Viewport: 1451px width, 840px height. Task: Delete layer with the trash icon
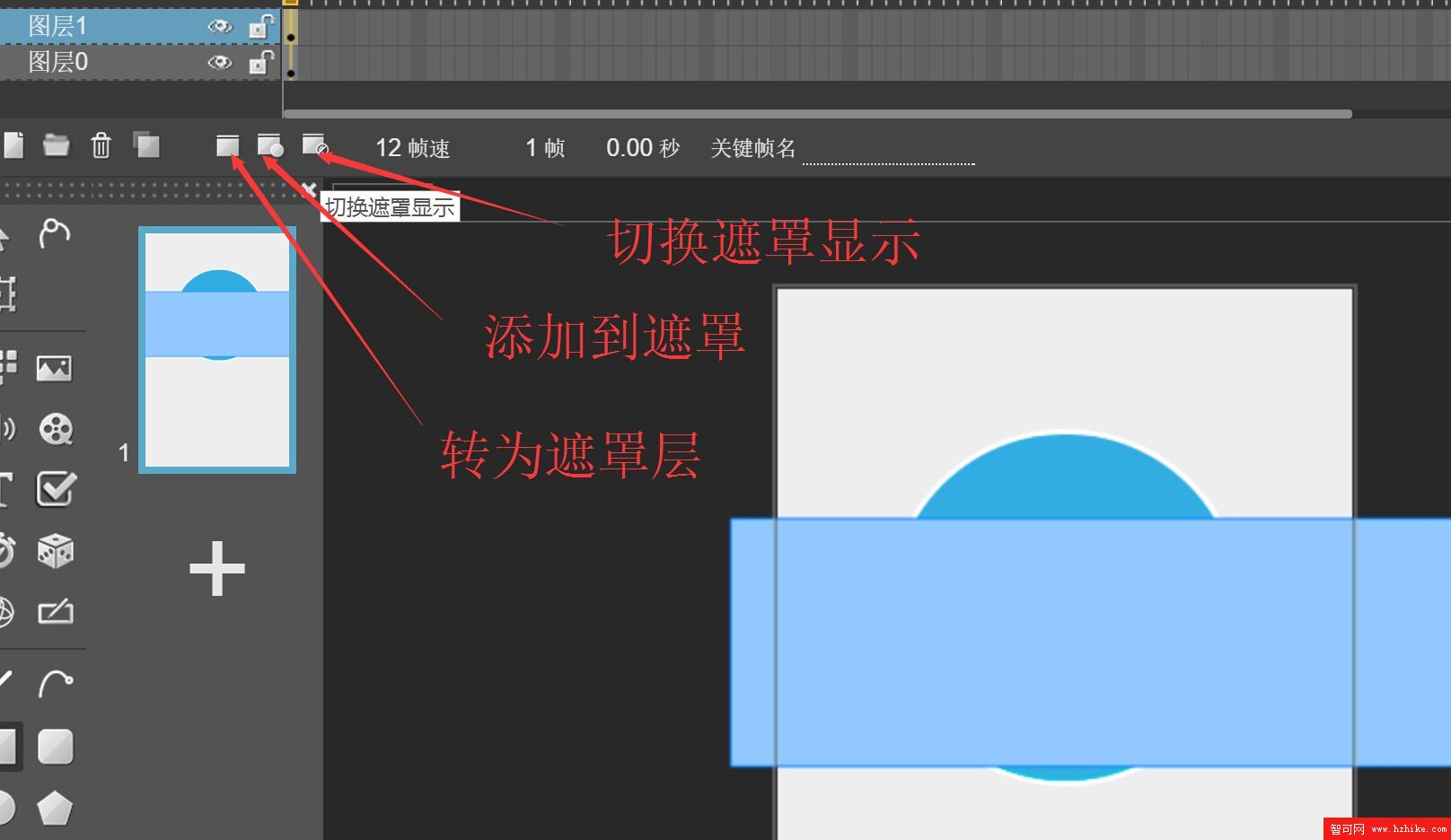coord(101,145)
